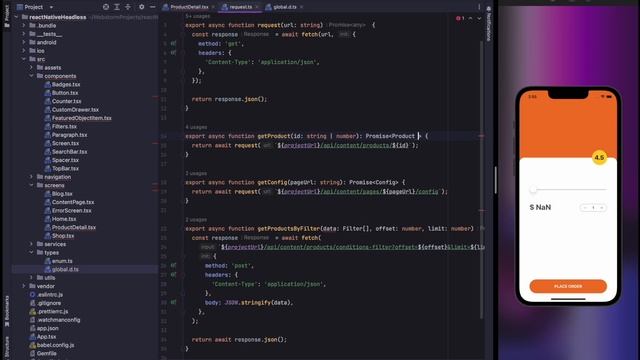Image resolution: width=640 pixels, height=360 pixels.
Task: Close the ProductDetail.tsx tab
Action: pos(213,7)
